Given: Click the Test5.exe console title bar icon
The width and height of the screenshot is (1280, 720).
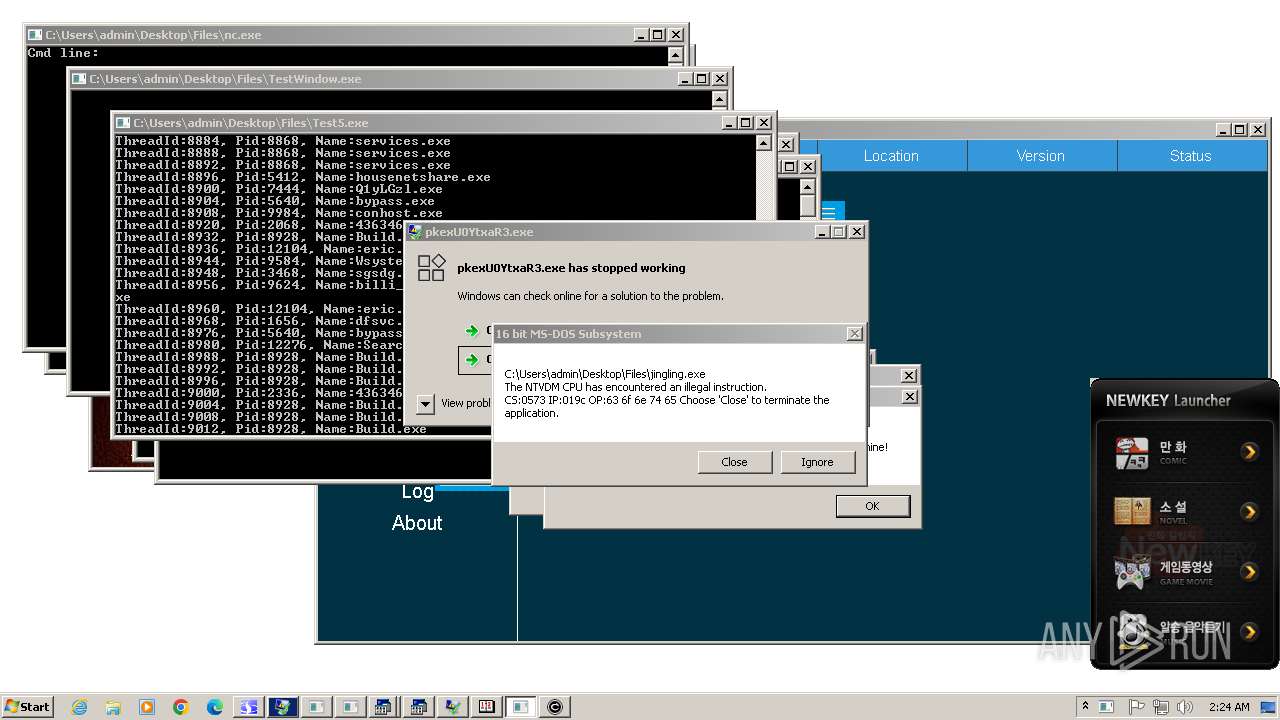Looking at the screenshot, I should point(122,122).
